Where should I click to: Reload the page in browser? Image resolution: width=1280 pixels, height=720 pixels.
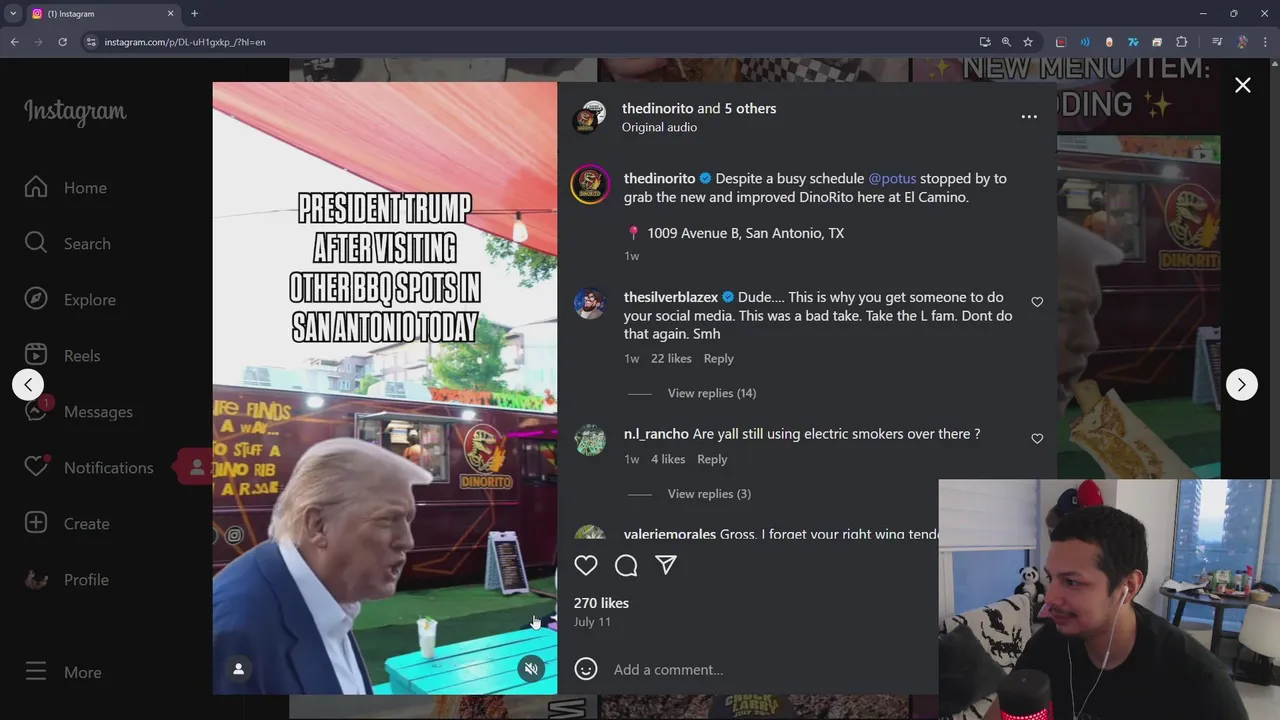62,42
